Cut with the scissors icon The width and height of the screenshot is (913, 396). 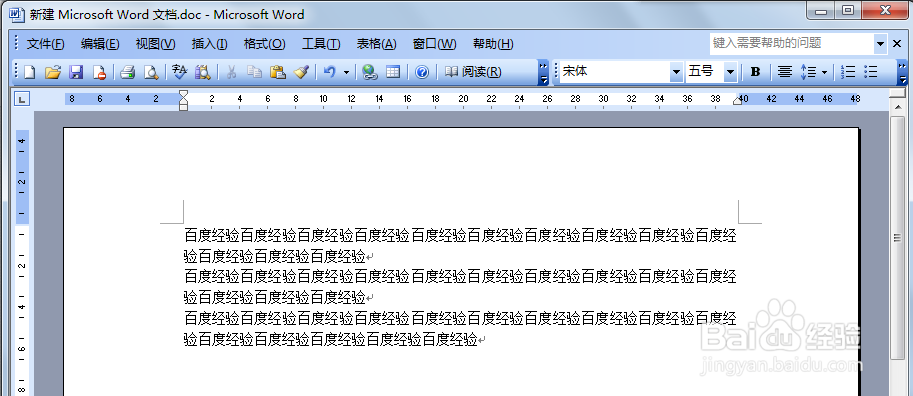pos(231,72)
